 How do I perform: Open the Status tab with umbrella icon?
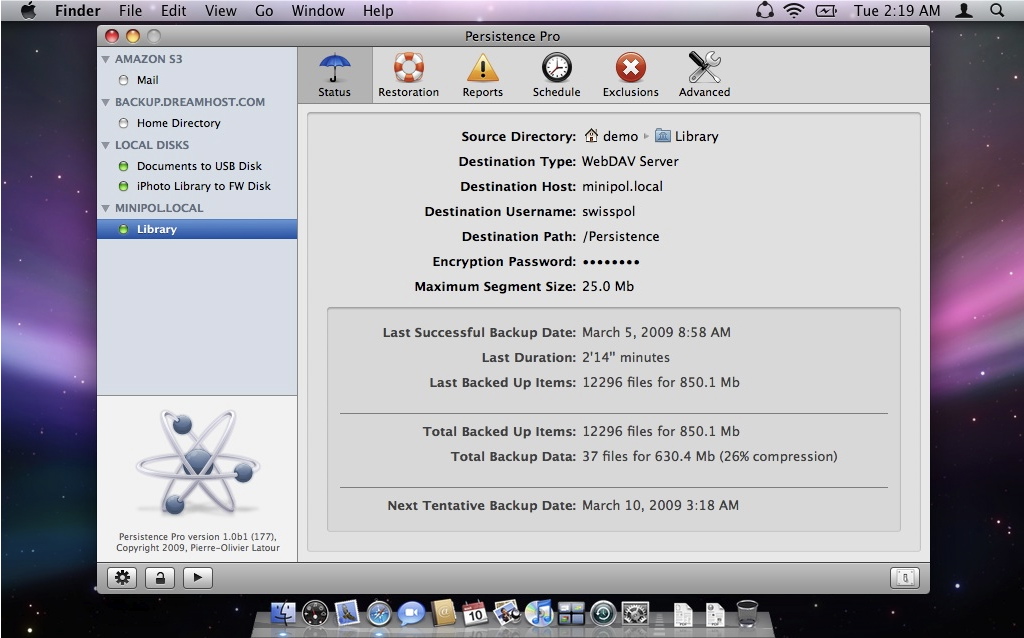point(334,75)
